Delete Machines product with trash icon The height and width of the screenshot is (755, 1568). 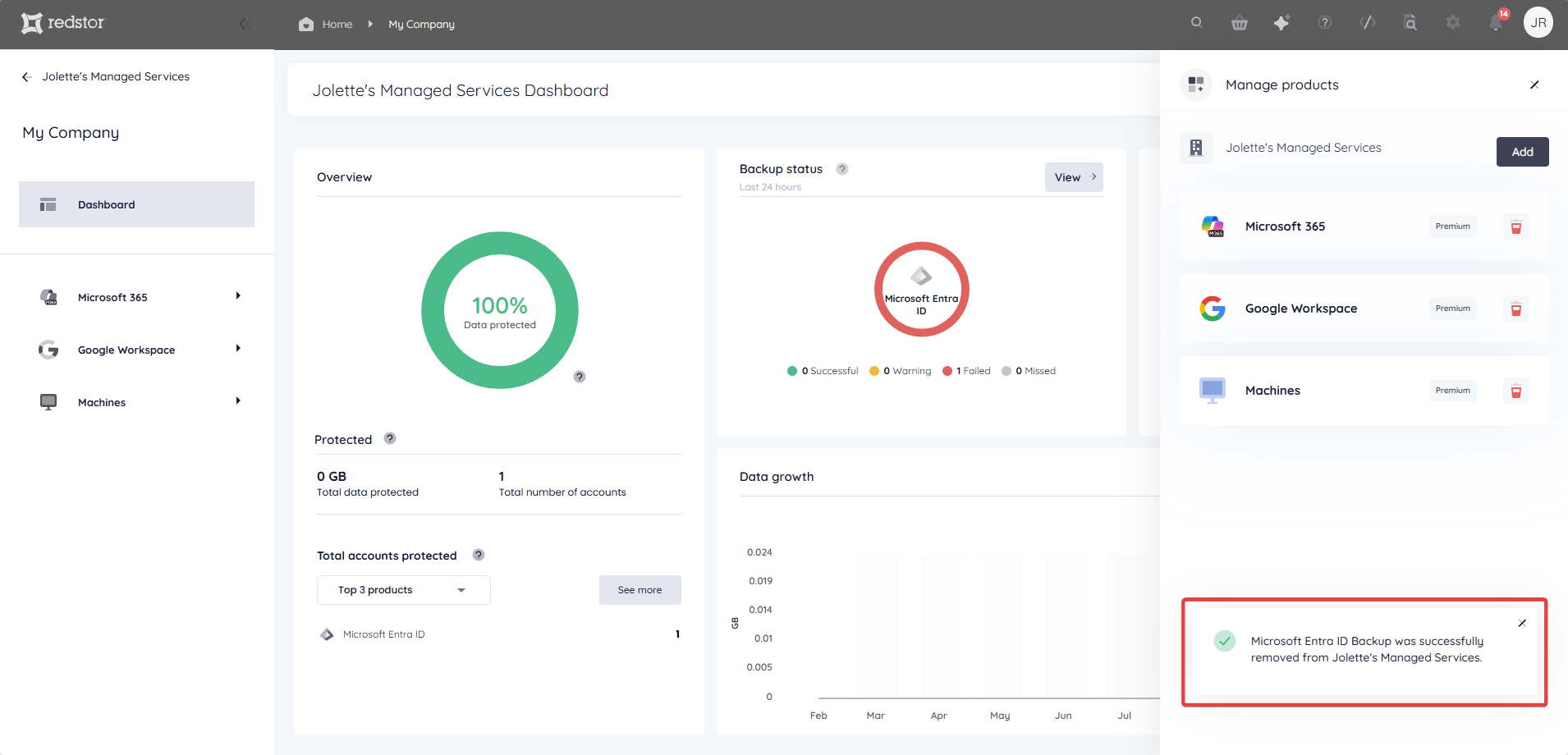[1516, 391]
